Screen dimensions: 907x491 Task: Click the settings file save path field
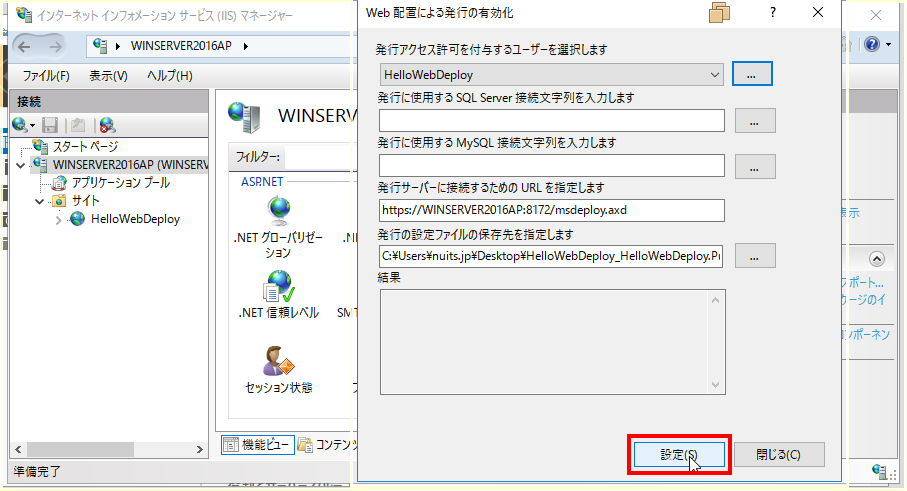pyautogui.click(x=551, y=256)
